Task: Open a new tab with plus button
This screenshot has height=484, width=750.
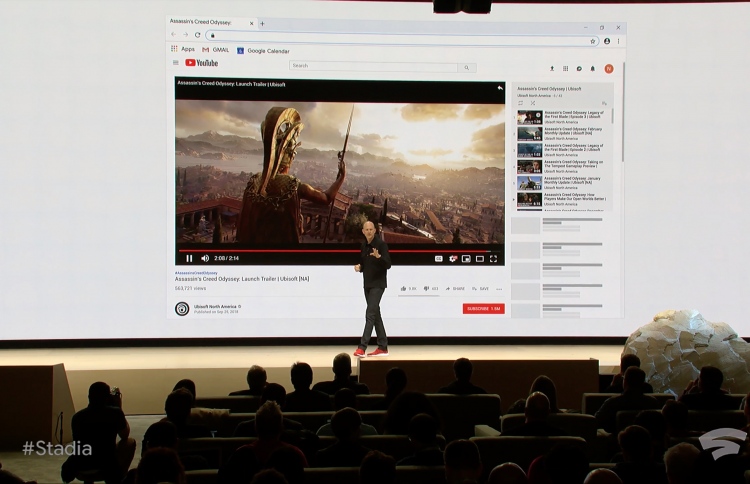Action: click(x=262, y=23)
